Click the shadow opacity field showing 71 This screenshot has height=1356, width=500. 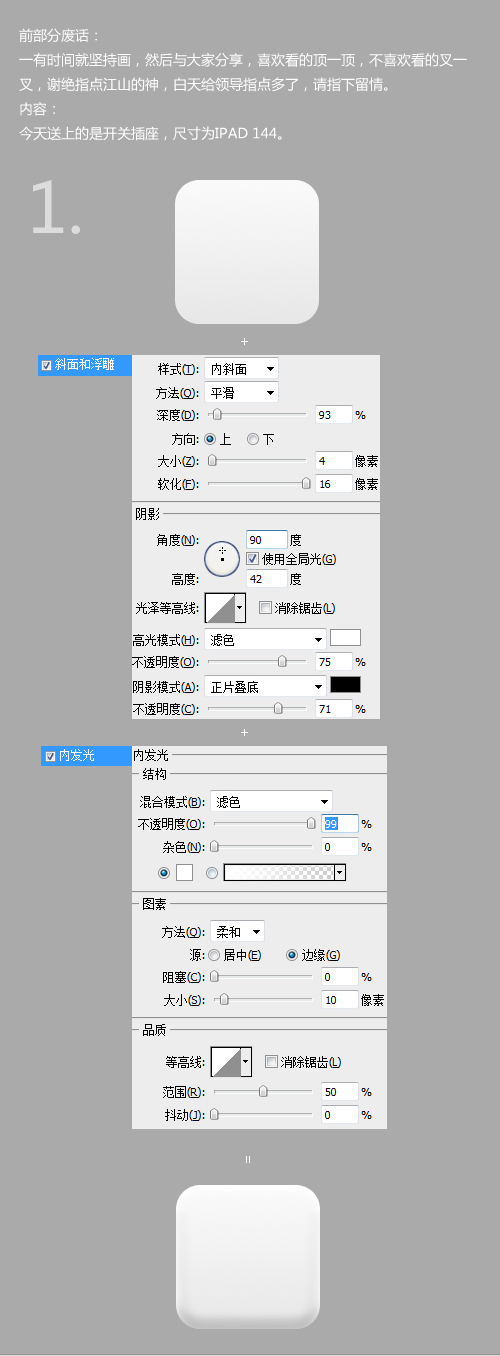[334, 709]
